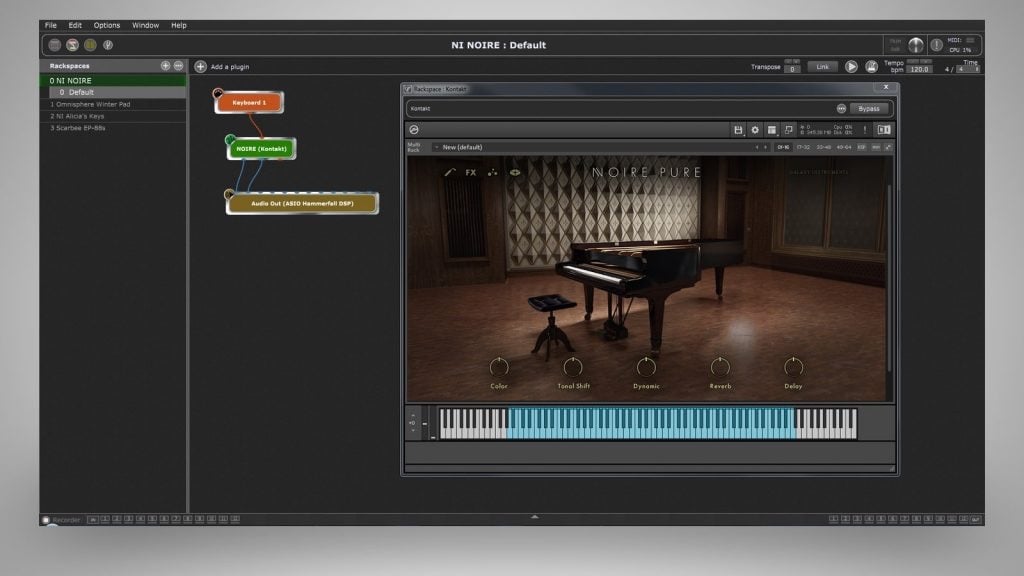The height and width of the screenshot is (576, 1024).
Task: Click the previous multi arrow
Action: point(757,148)
